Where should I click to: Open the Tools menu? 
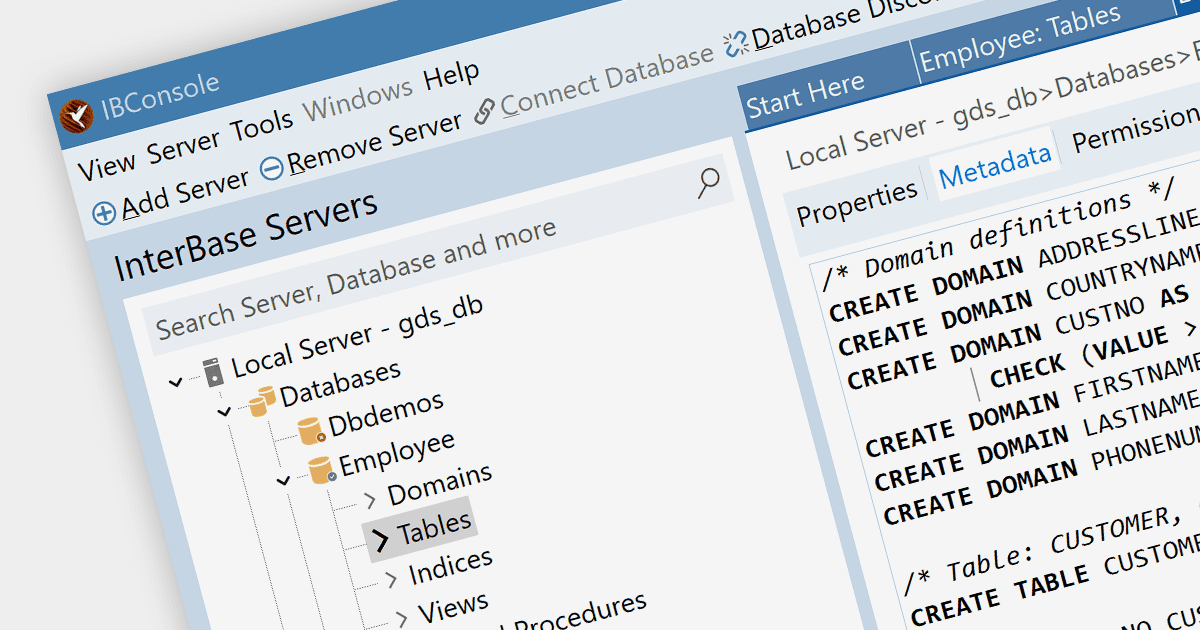tap(262, 125)
